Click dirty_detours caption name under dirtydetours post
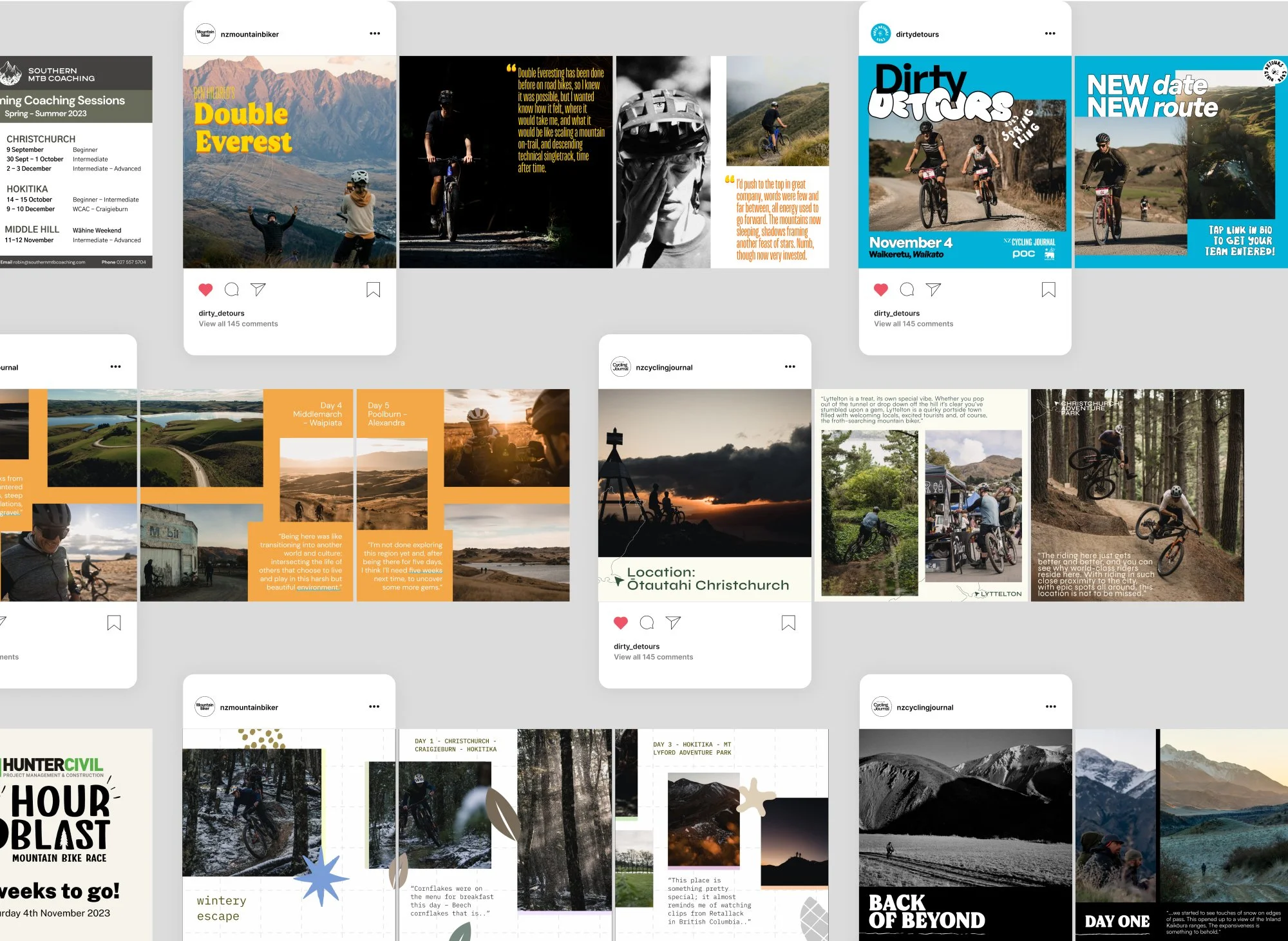 tap(896, 313)
